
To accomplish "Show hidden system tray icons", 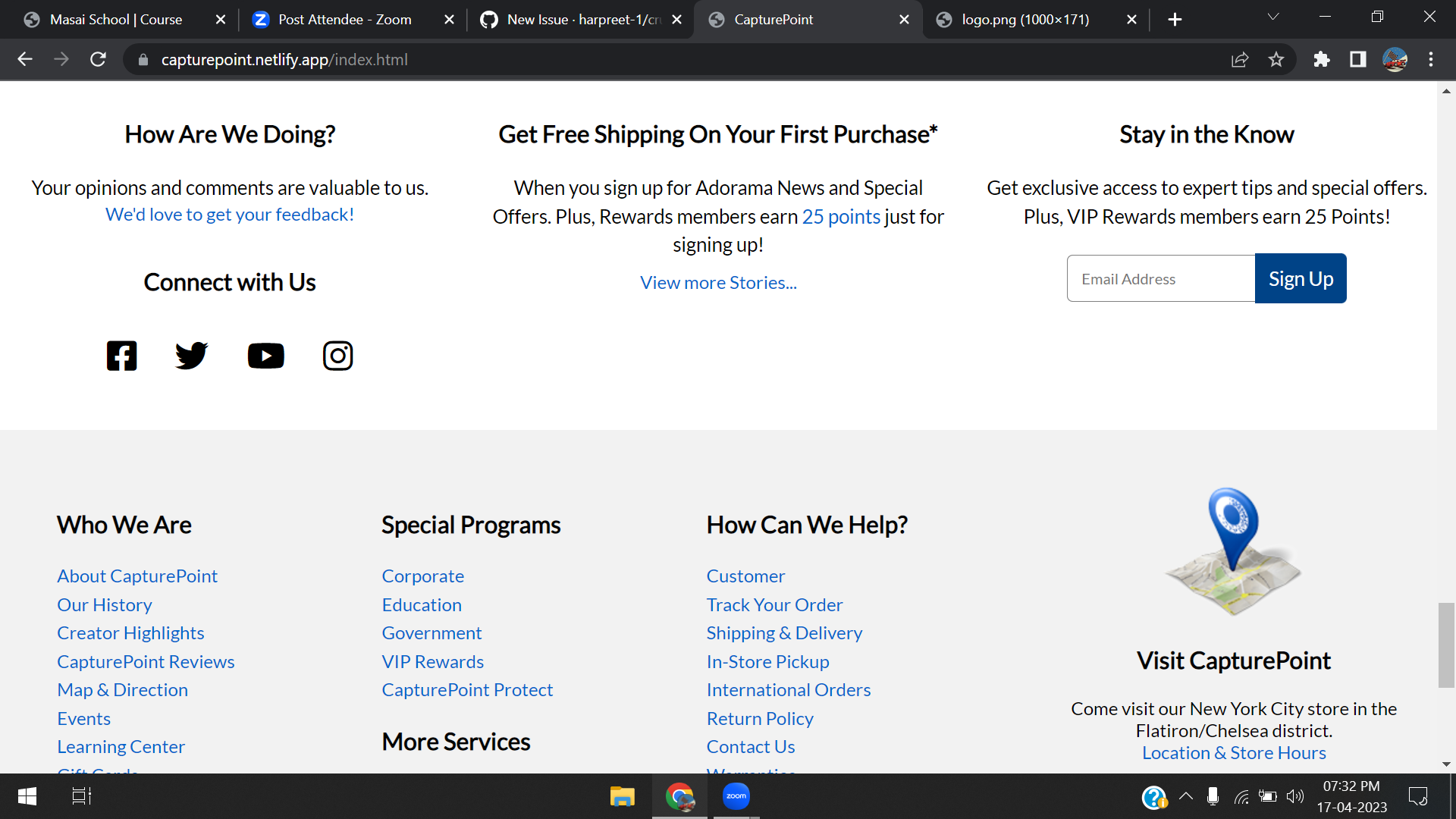I will (1186, 796).
